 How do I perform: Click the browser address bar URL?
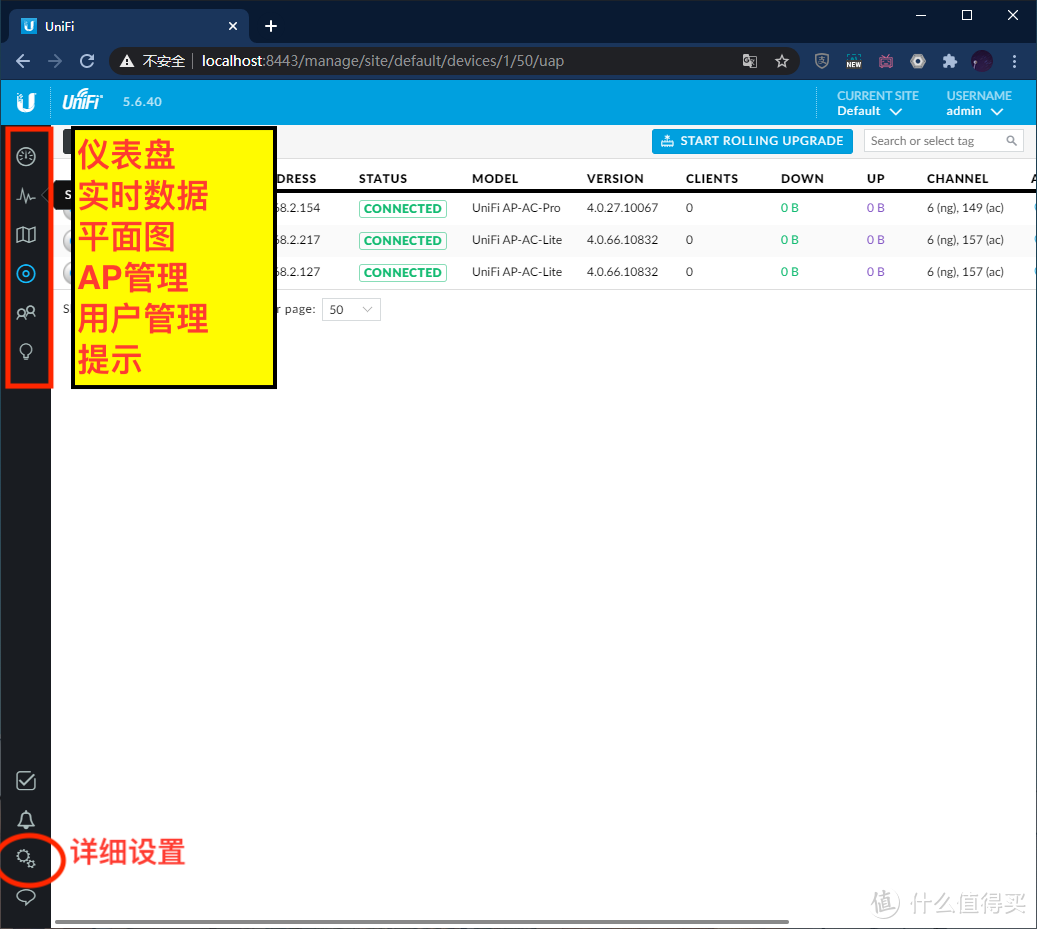tap(383, 61)
